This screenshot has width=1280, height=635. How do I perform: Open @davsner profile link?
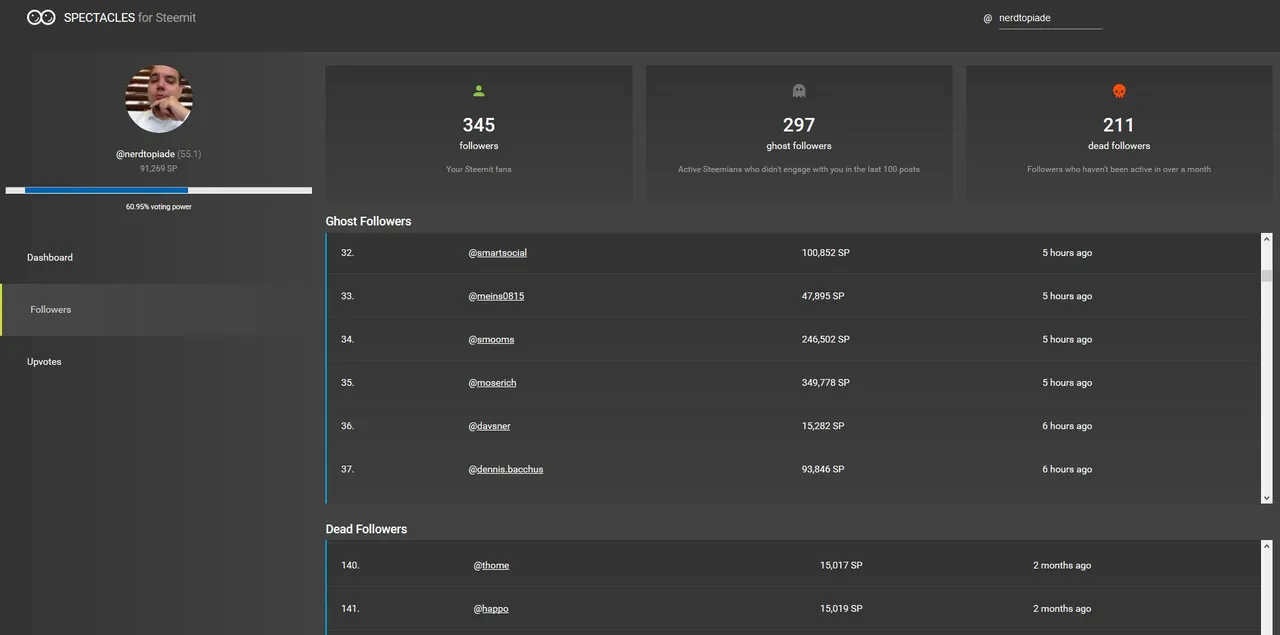[x=489, y=426]
